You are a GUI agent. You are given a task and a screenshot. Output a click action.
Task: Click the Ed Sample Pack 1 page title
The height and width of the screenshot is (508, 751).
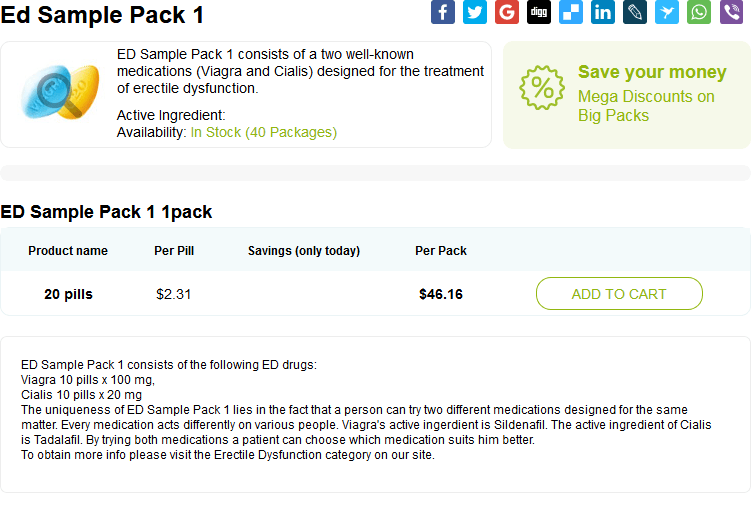pyautogui.click(x=102, y=14)
